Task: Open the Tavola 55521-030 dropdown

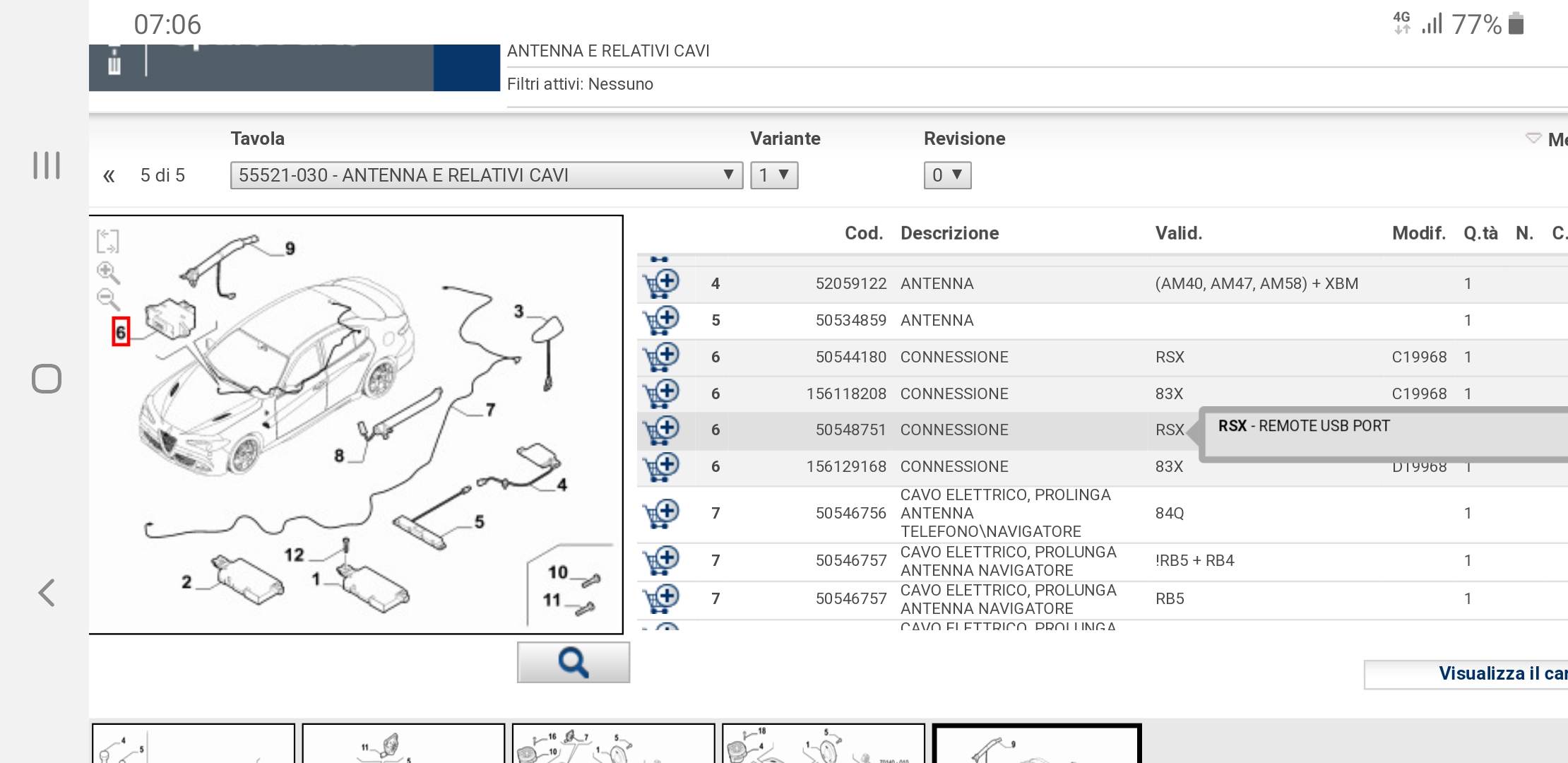Action: pos(486,175)
